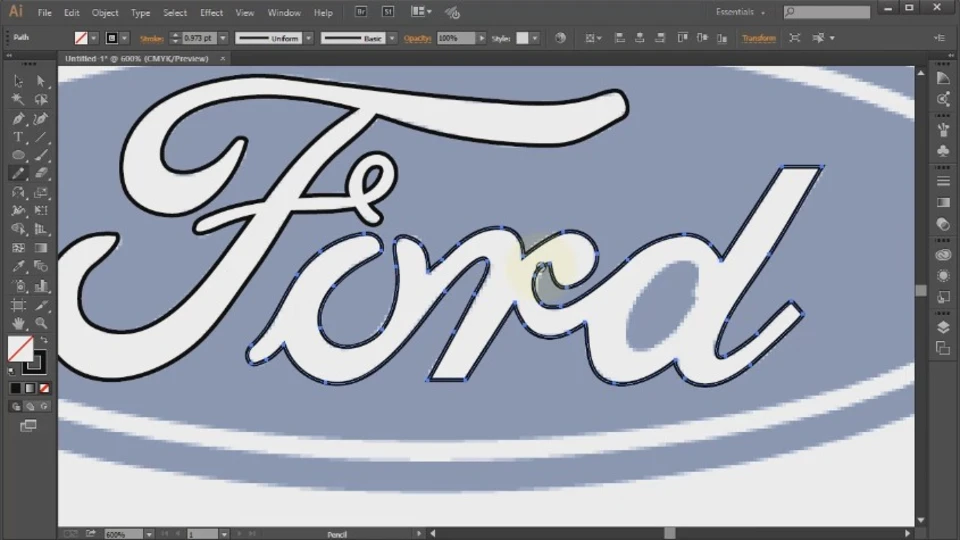Open fill color dropdown in control bar
960x540 pixels.
tap(94, 38)
